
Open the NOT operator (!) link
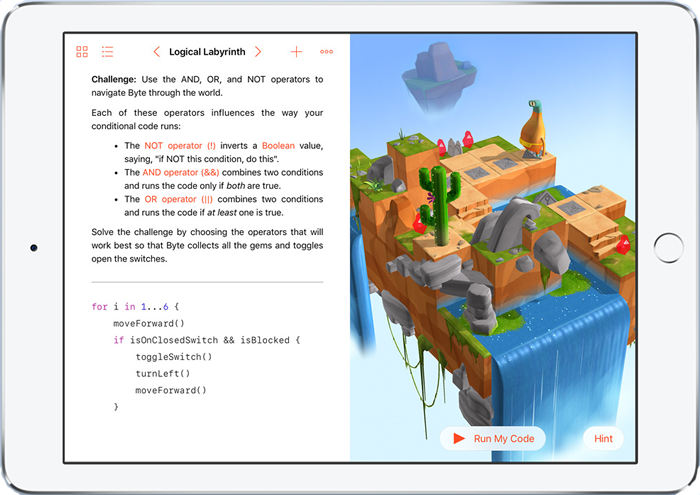(180, 146)
